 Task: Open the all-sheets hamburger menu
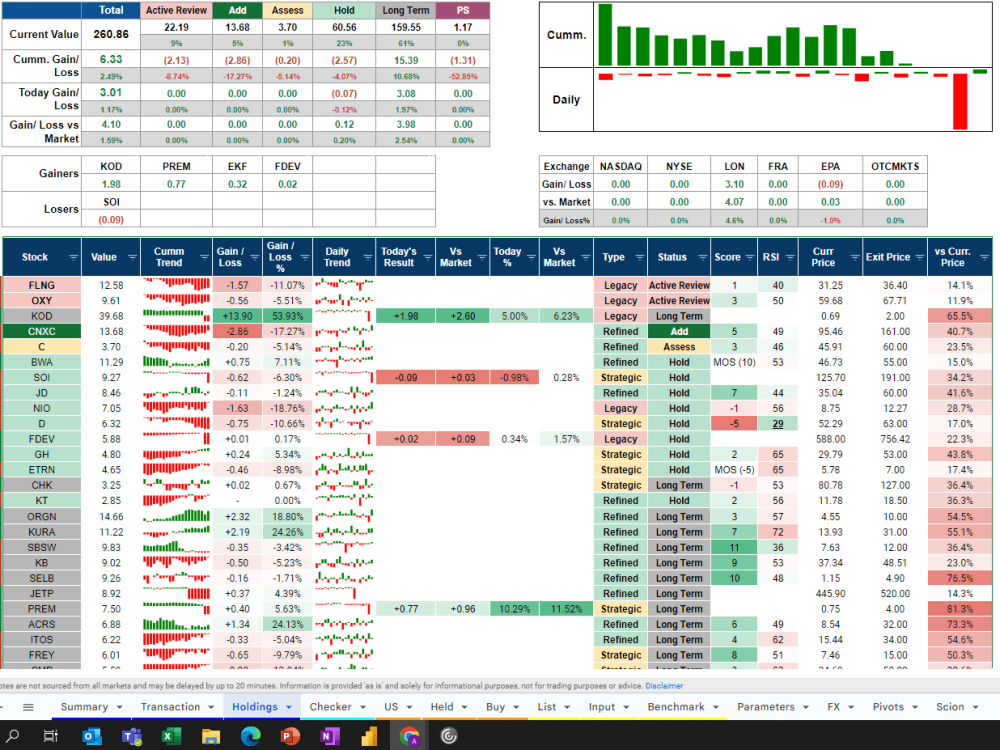[29, 706]
